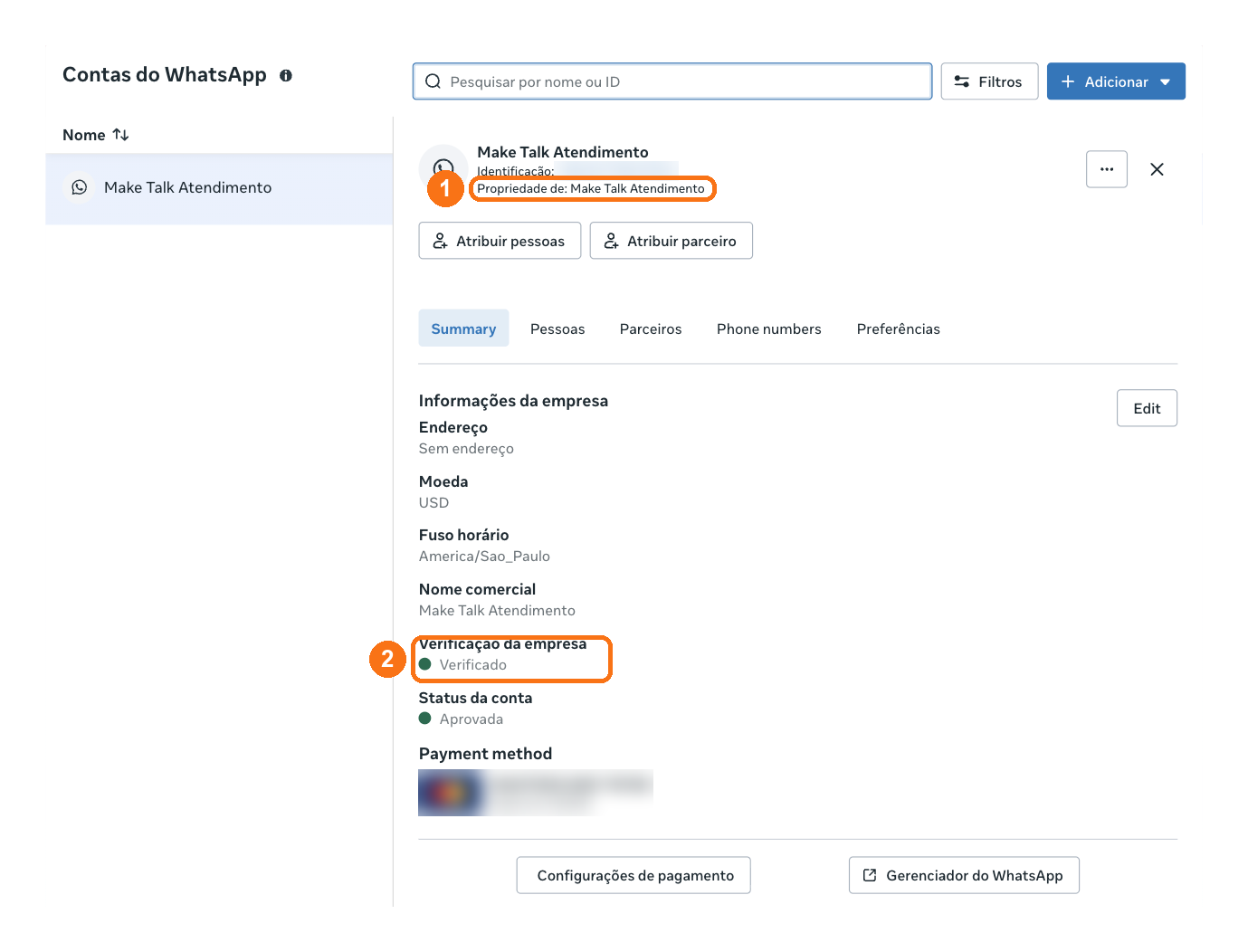Click the person icon in Atribuir parceiro
Screen dimensions: 1248x952
(x=611, y=241)
